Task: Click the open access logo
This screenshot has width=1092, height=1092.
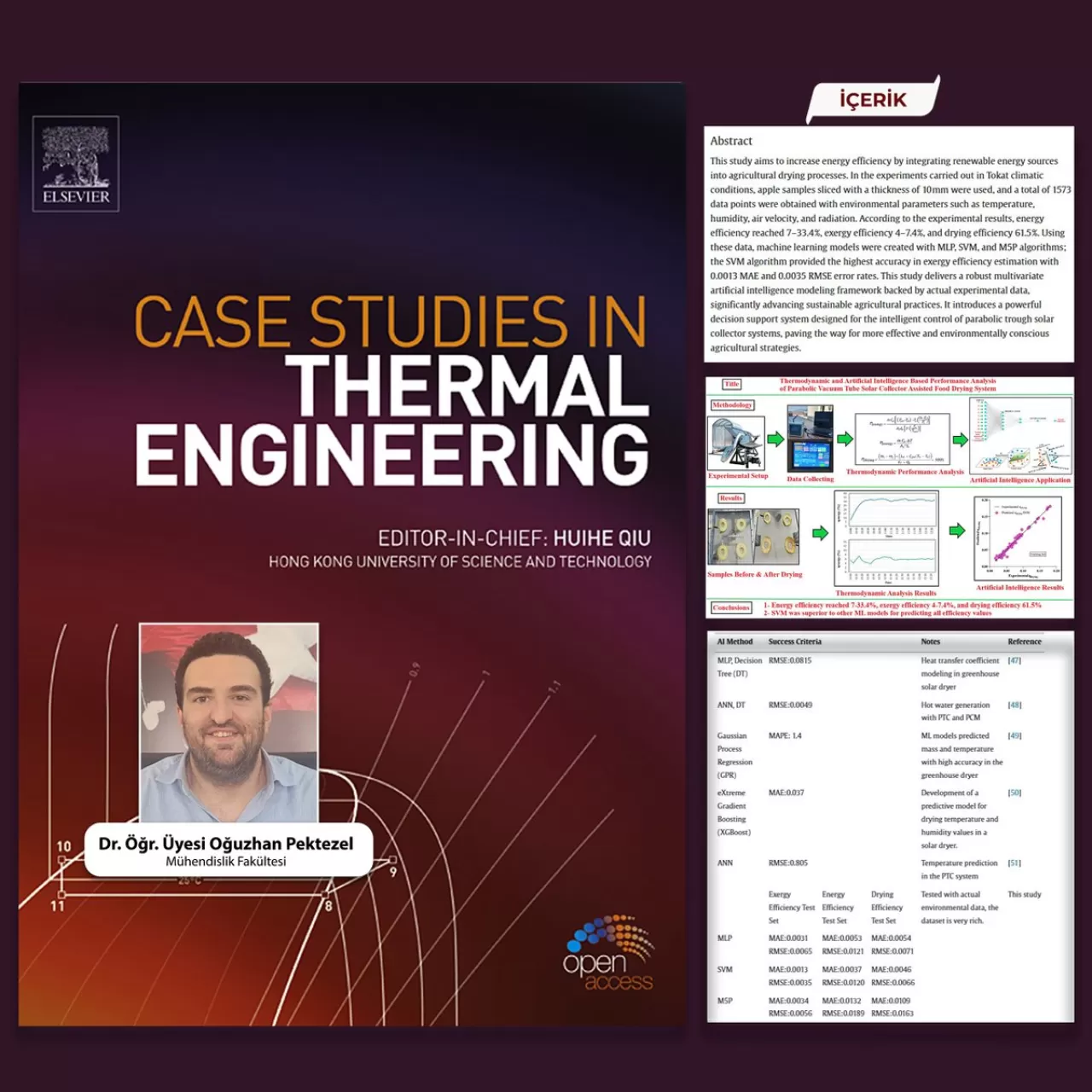Action: [x=608, y=954]
